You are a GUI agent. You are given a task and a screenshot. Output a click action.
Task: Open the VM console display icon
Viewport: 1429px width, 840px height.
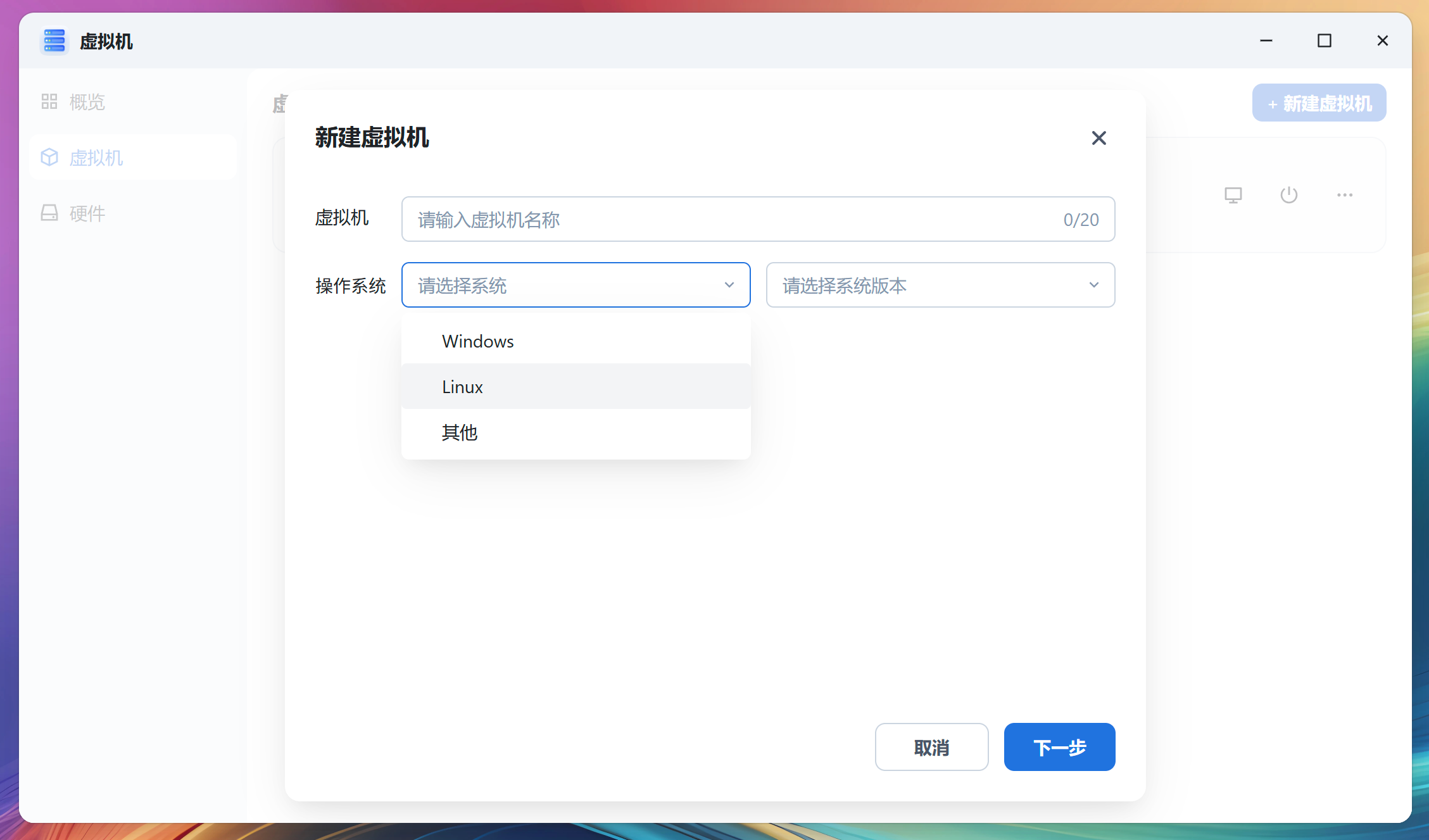pyautogui.click(x=1233, y=195)
